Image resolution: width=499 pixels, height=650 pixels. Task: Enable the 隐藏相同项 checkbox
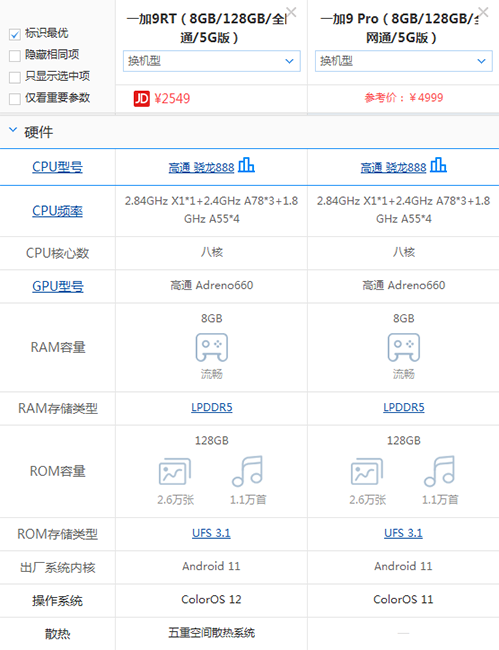tap(15, 56)
